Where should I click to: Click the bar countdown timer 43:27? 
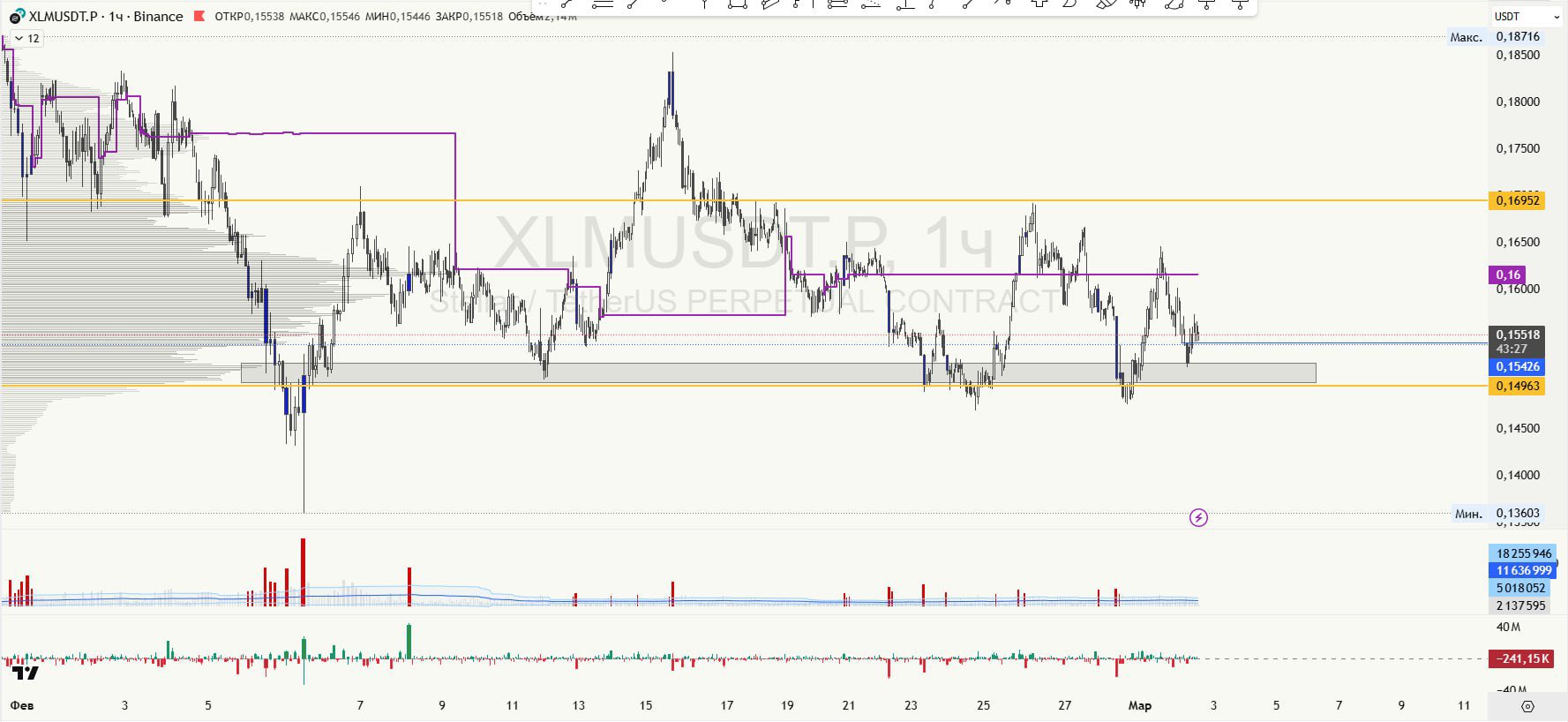point(1512,349)
